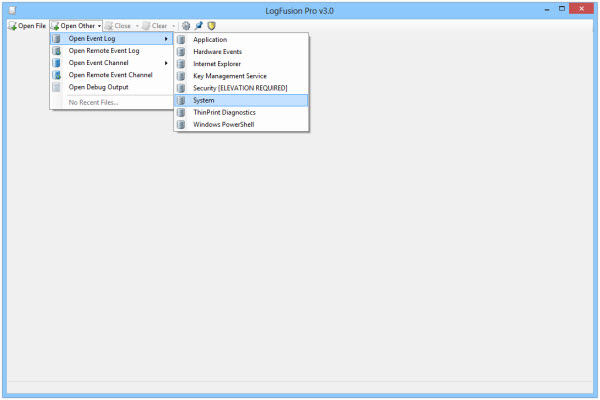Open settings via the gear icon

coord(186,26)
